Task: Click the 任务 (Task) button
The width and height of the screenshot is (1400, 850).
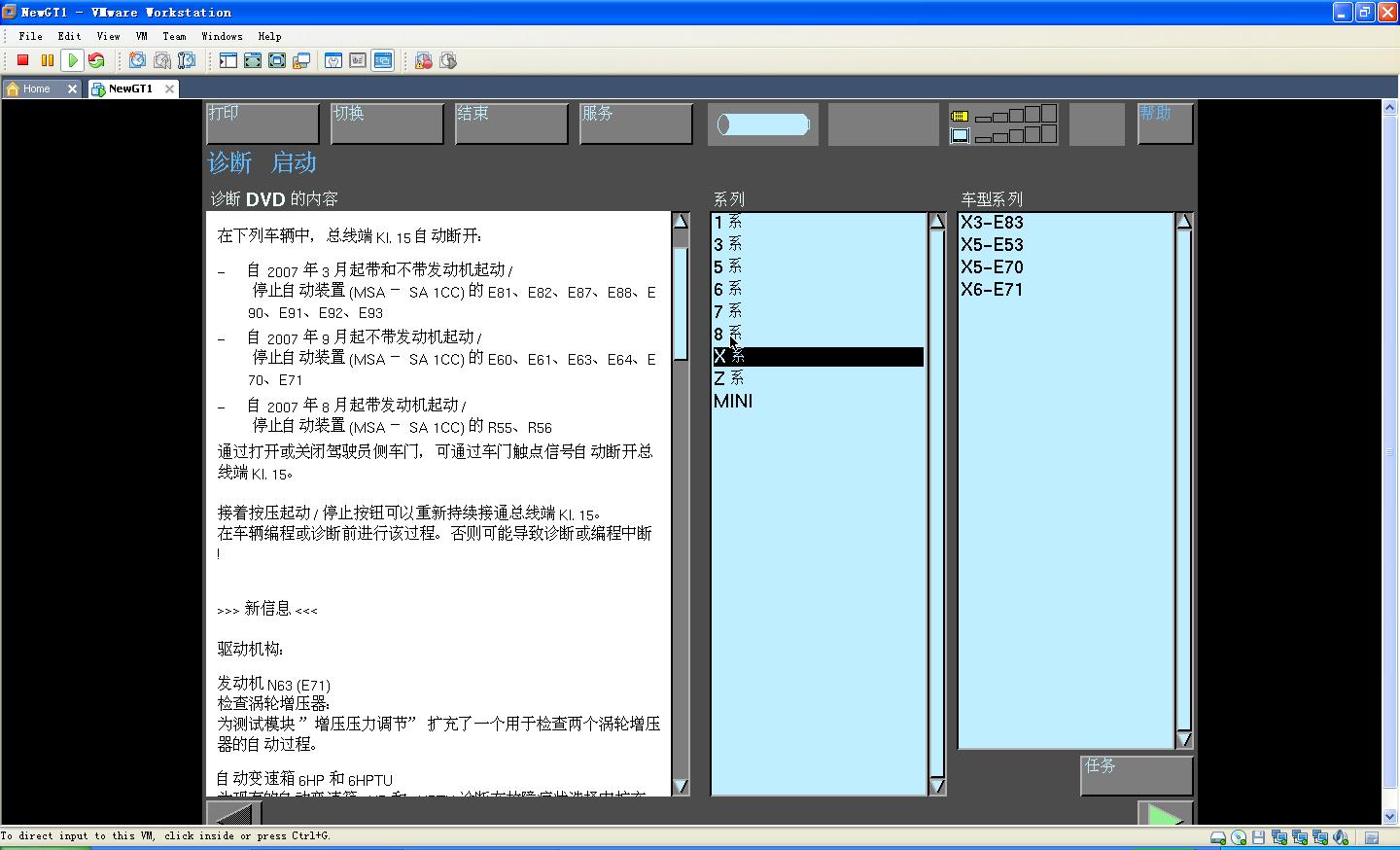Action: pyautogui.click(x=1137, y=775)
